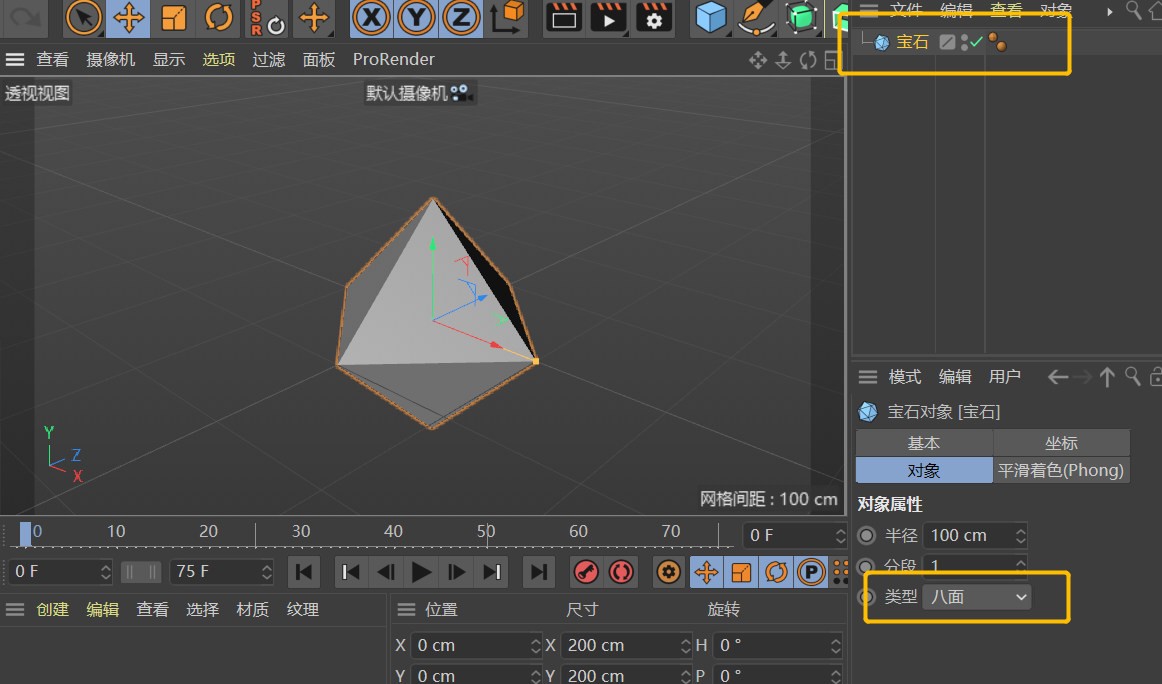Open the 选项 viewport menu
Screen dimensions: 1162x684
(219, 59)
